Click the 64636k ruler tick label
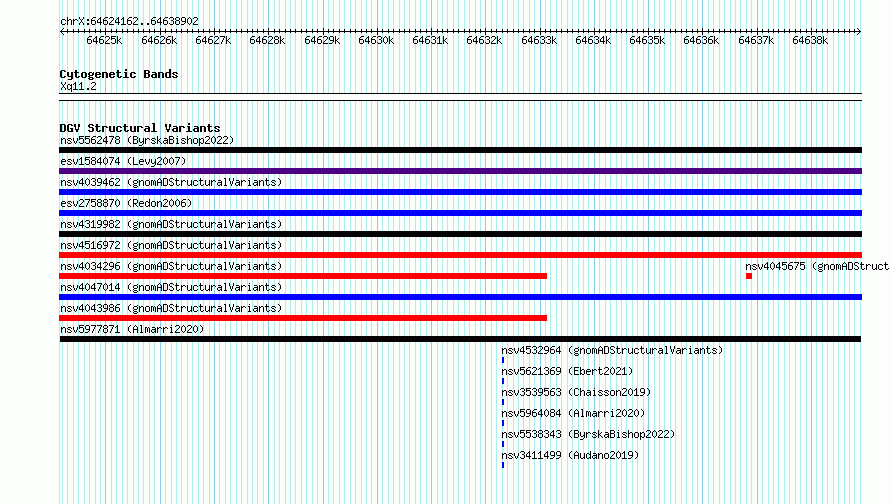This screenshot has width=890, height=504. 702,41
